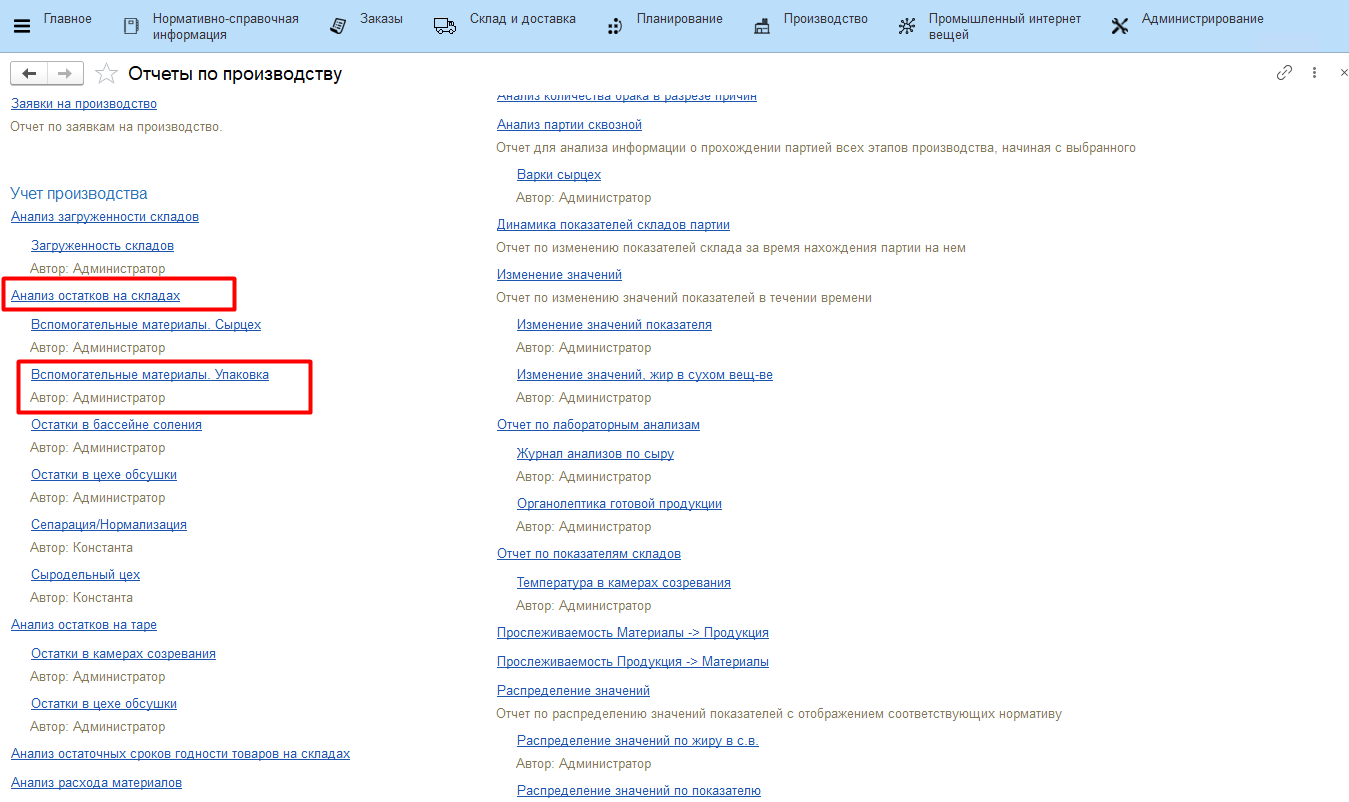
Task: Open the Анализ остатков на складах report
Action: click(95, 296)
